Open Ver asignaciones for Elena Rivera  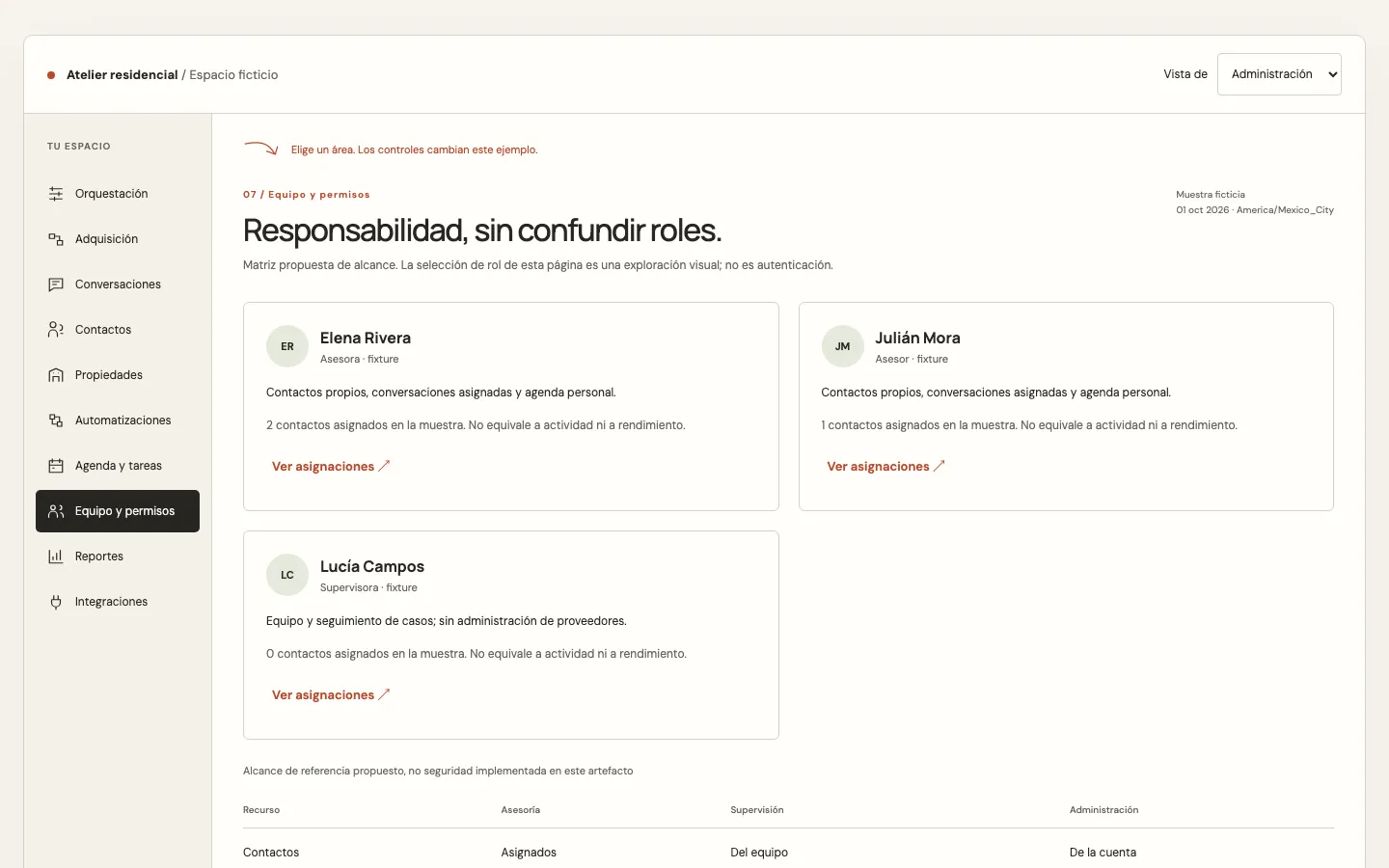pyautogui.click(x=331, y=467)
